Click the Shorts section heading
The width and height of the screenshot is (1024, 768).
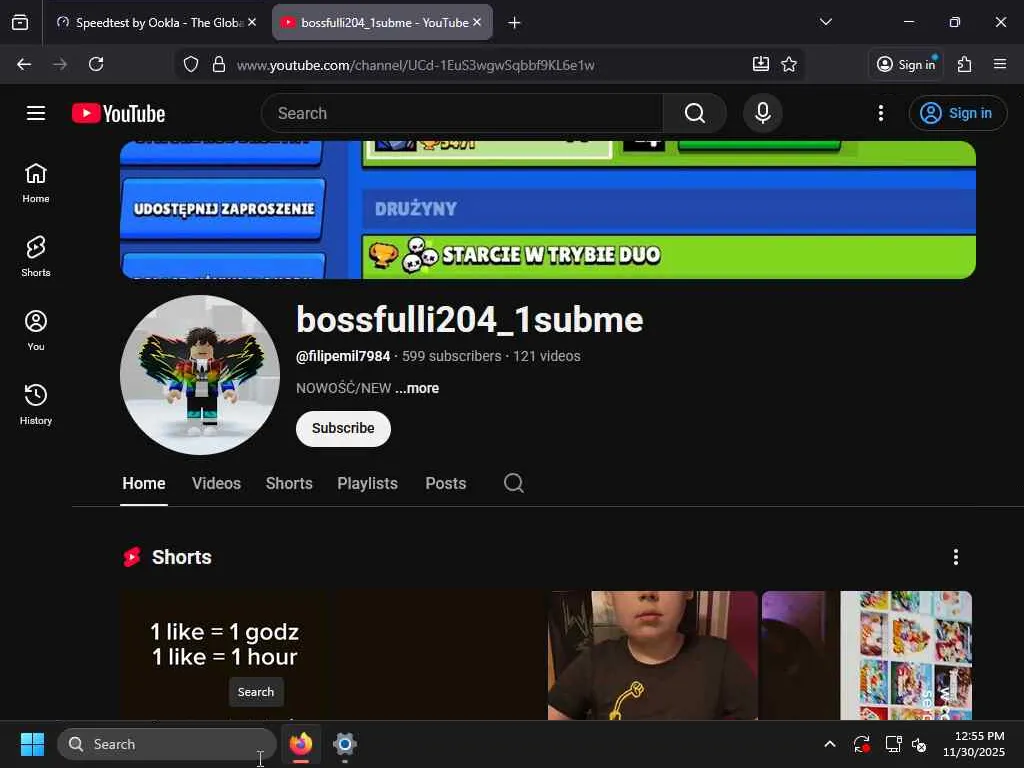pyautogui.click(x=182, y=557)
